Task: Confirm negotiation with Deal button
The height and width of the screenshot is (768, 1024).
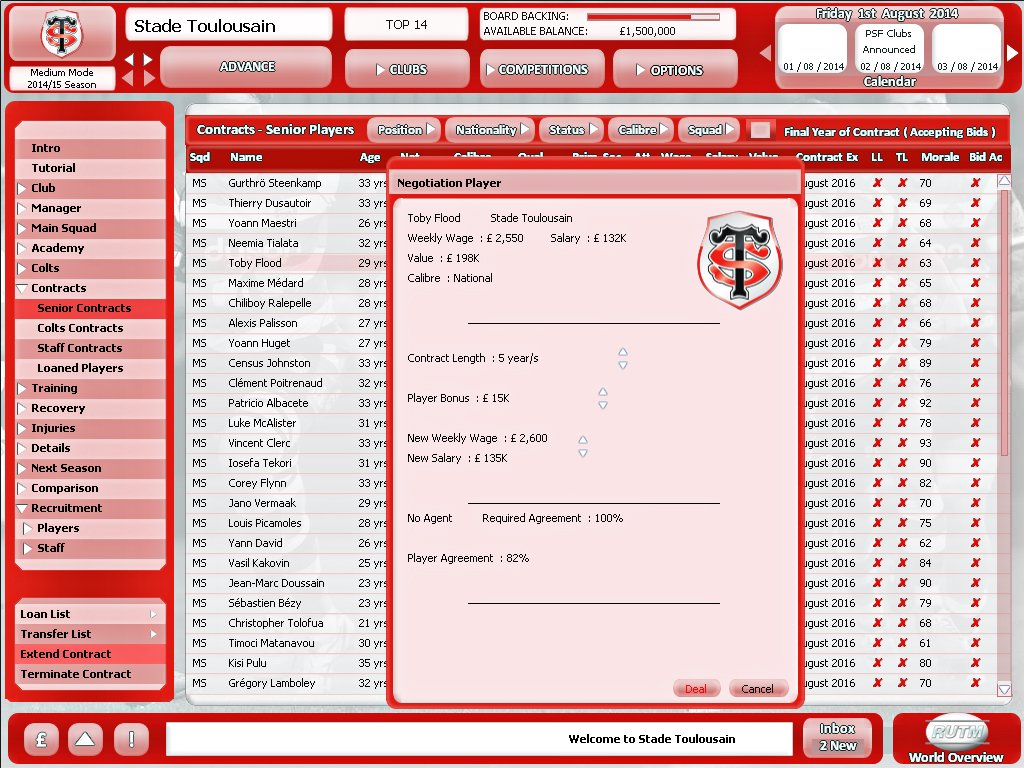Action: 696,688
